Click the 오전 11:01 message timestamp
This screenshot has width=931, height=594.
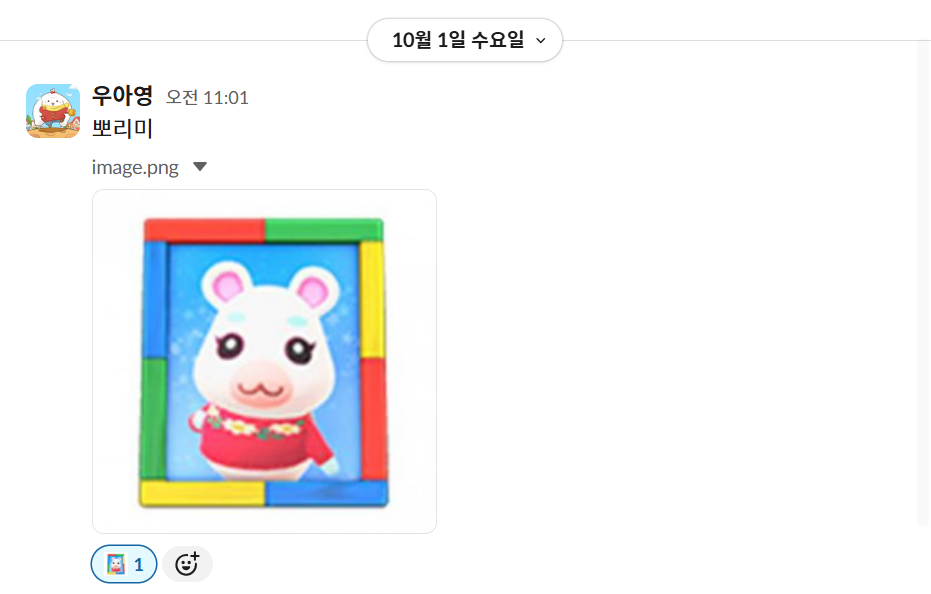point(207,97)
